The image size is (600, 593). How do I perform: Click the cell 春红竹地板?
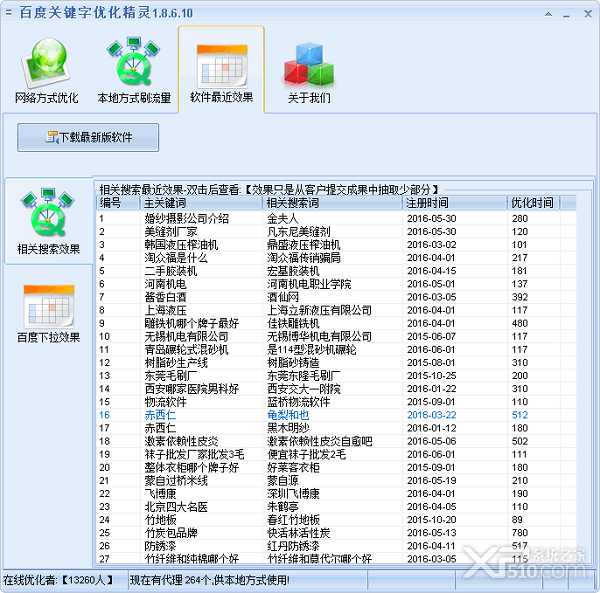293,520
